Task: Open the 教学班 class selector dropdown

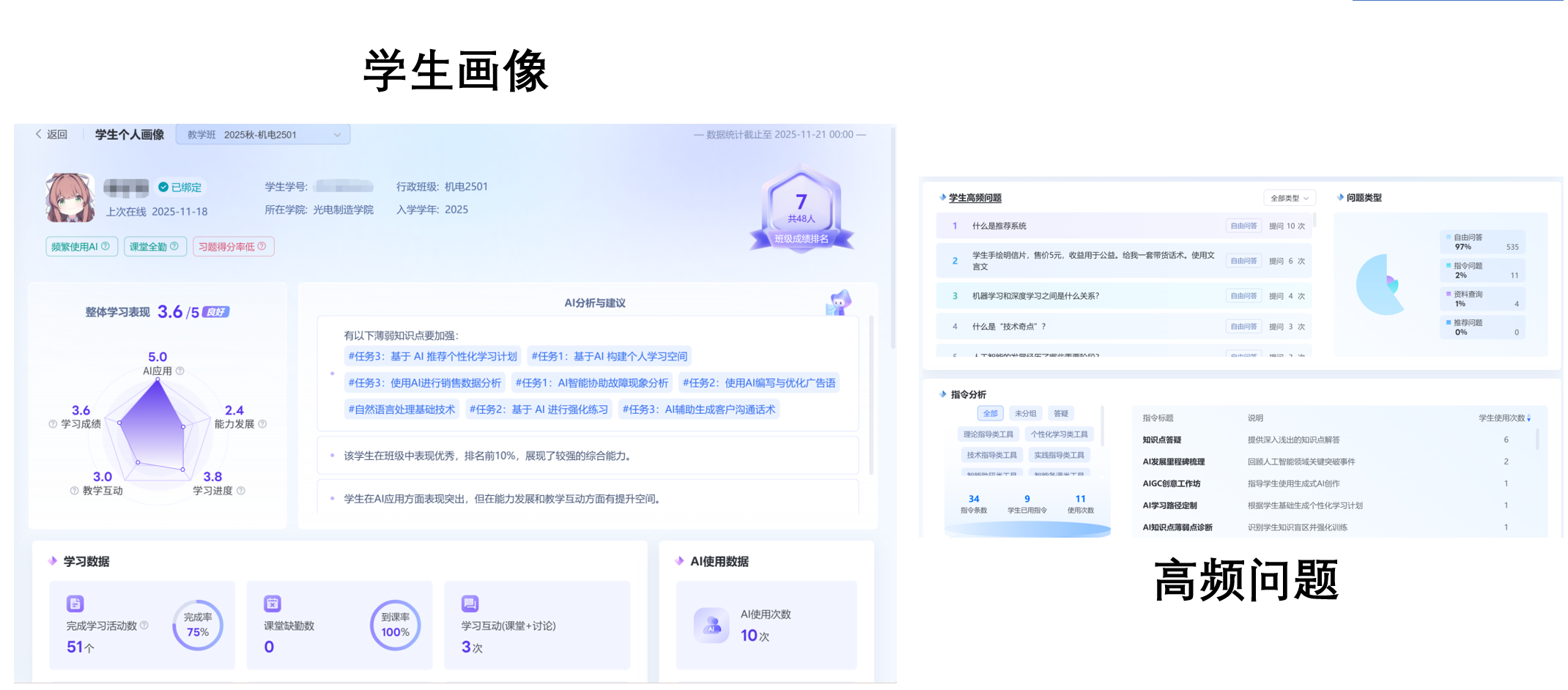Action: [264, 134]
